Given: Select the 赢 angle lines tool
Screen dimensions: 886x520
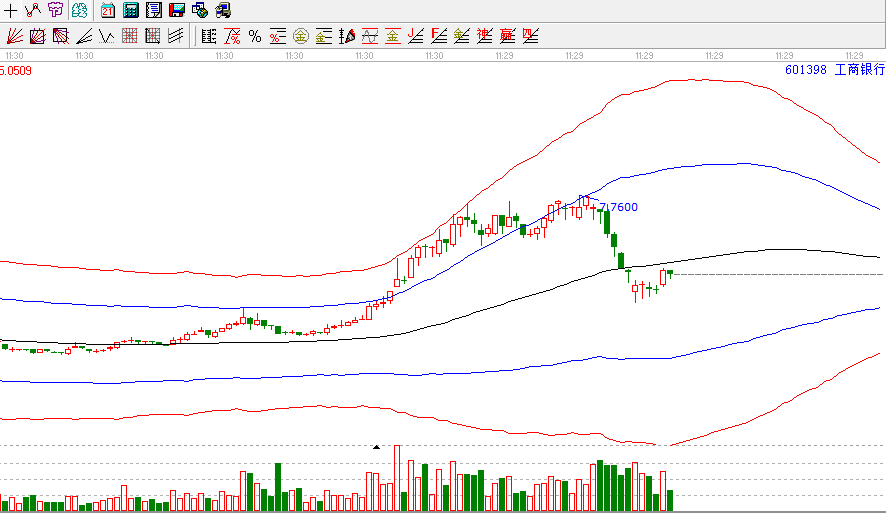Looking at the screenshot, I should (x=507, y=36).
